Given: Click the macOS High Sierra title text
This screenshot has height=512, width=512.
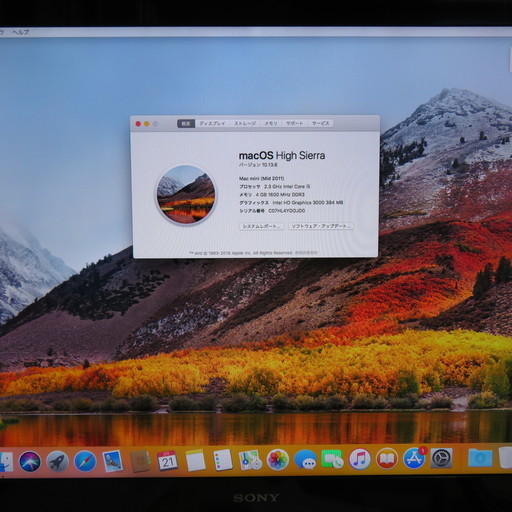Looking at the screenshot, I should point(282,155).
